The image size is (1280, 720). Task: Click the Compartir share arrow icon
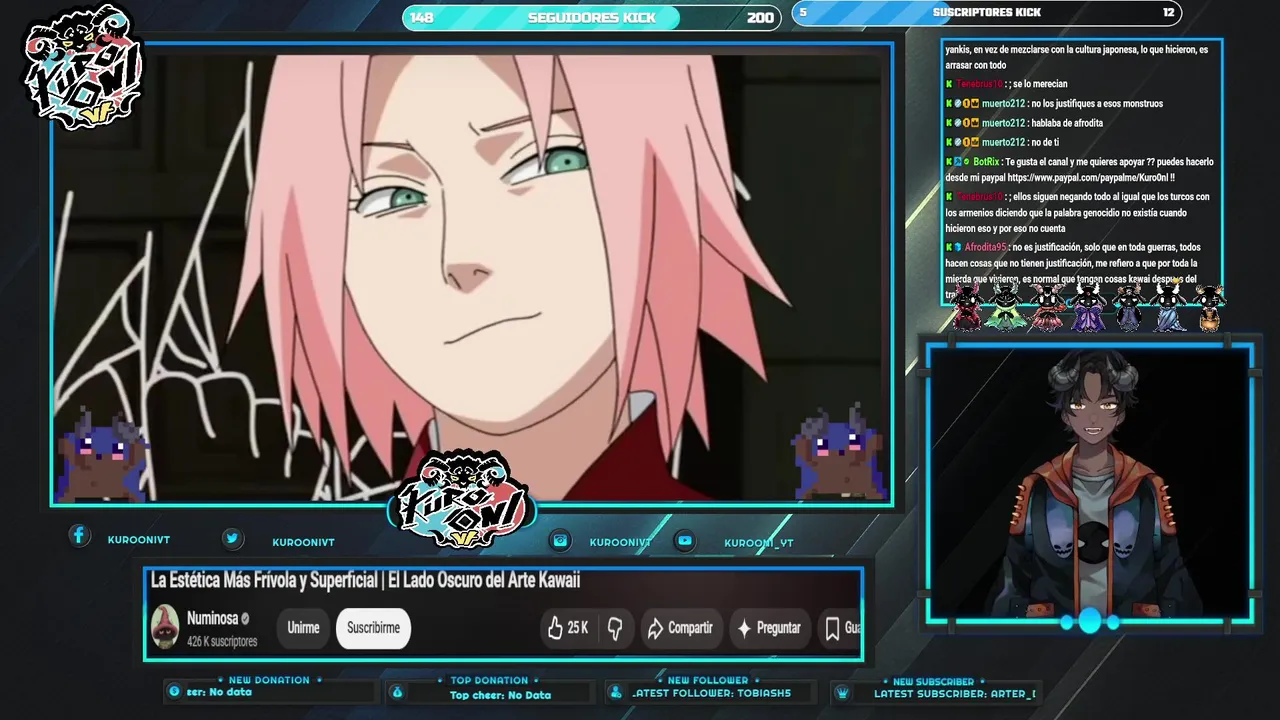point(656,628)
